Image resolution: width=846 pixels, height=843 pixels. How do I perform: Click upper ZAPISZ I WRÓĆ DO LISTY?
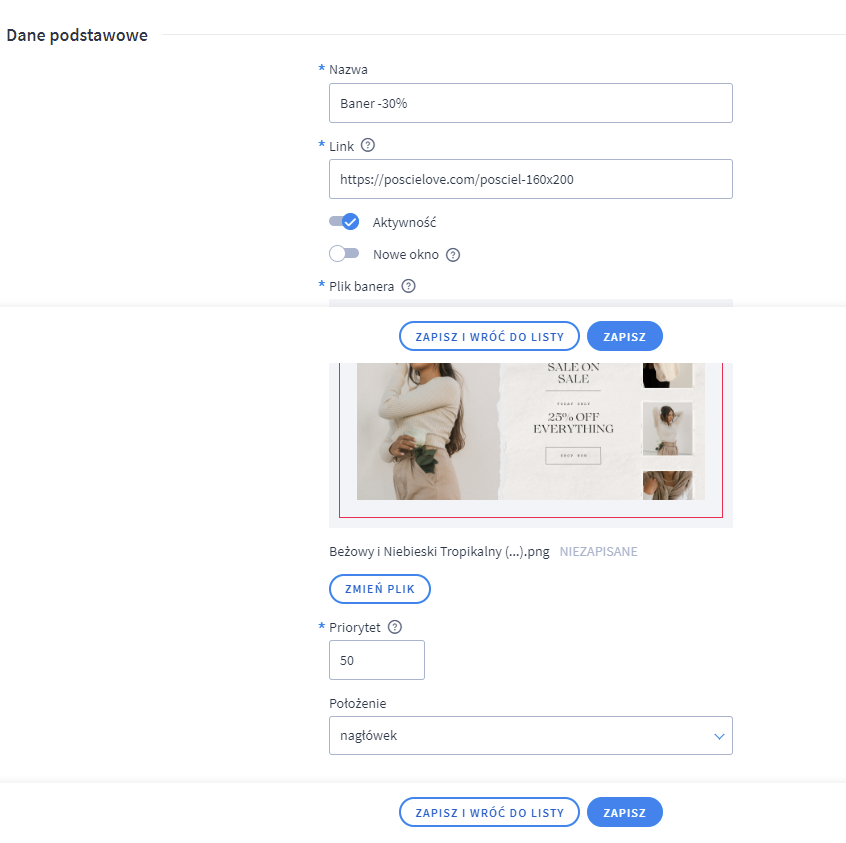[489, 336]
